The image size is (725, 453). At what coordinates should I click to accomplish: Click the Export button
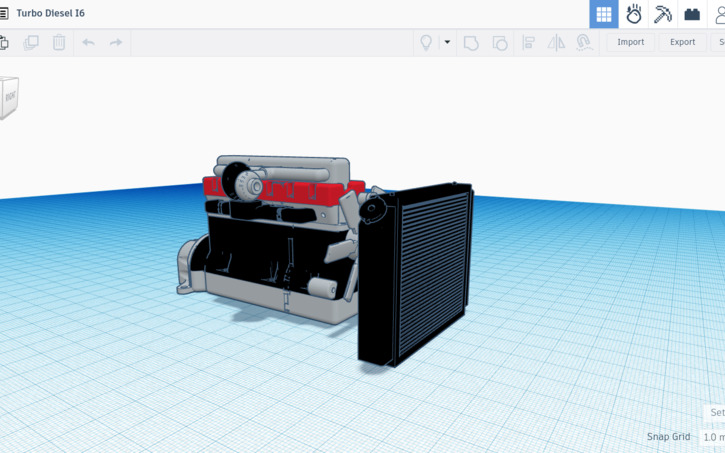[x=682, y=42]
